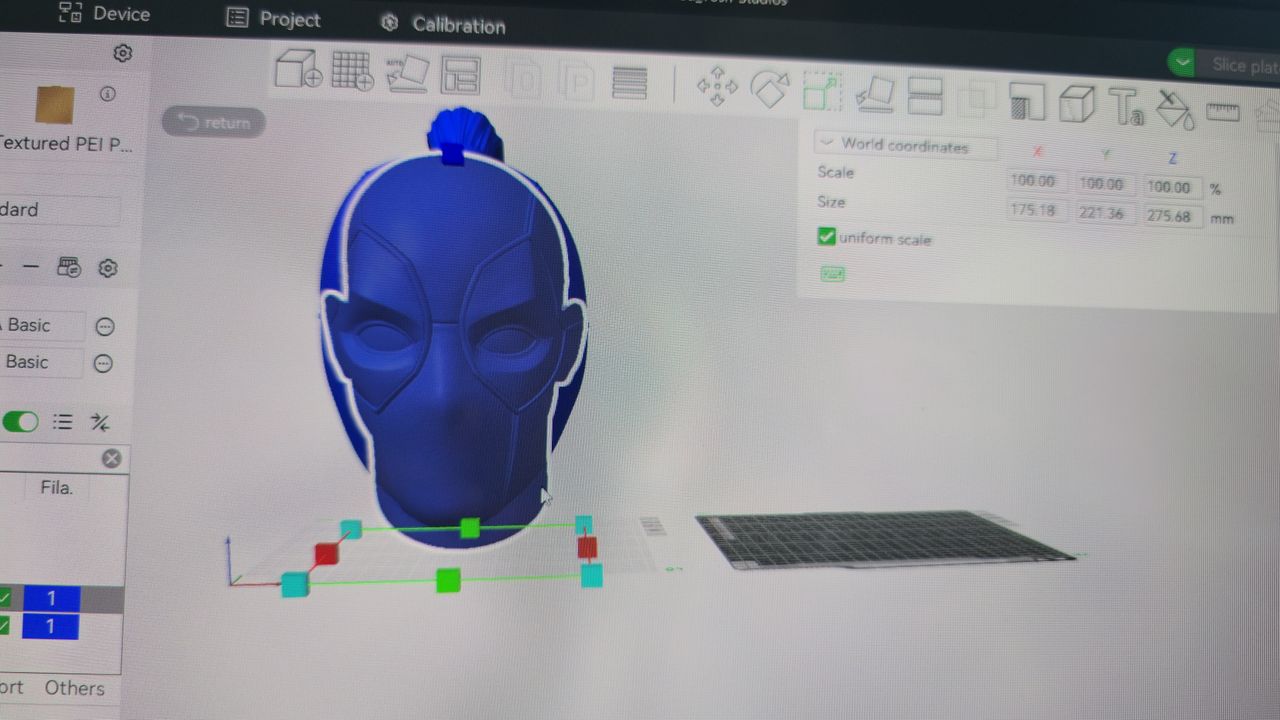Toggle checkbox in the bottom object row
The image size is (1280, 720).
click(6, 626)
